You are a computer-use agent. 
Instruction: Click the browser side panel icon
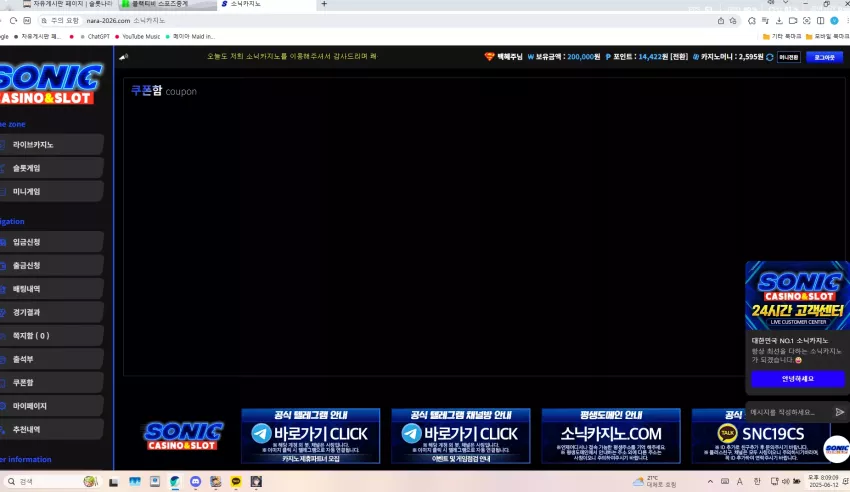point(821,21)
